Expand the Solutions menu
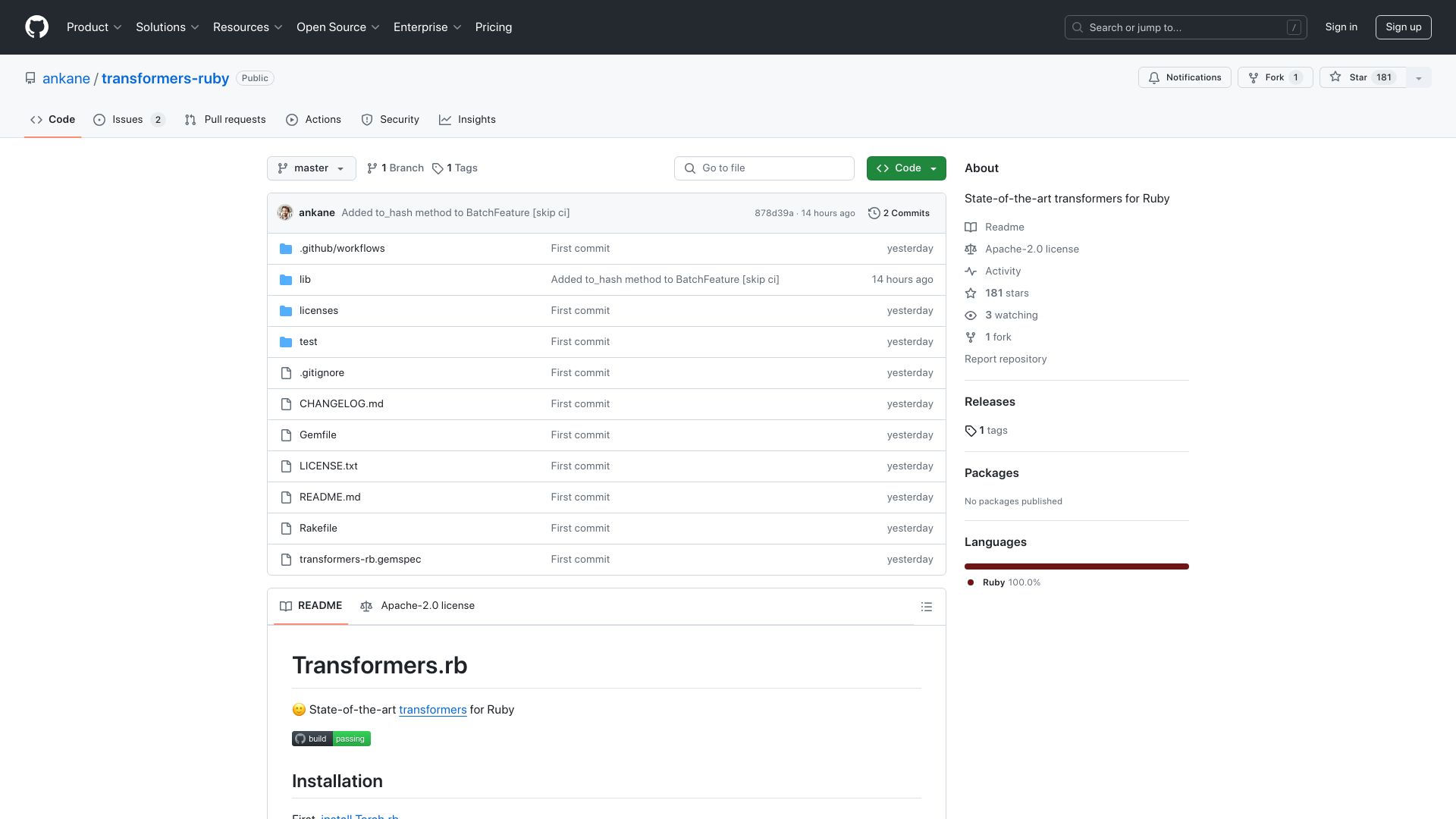Screen dimensions: 1456x819 pyautogui.click(x=168, y=27)
